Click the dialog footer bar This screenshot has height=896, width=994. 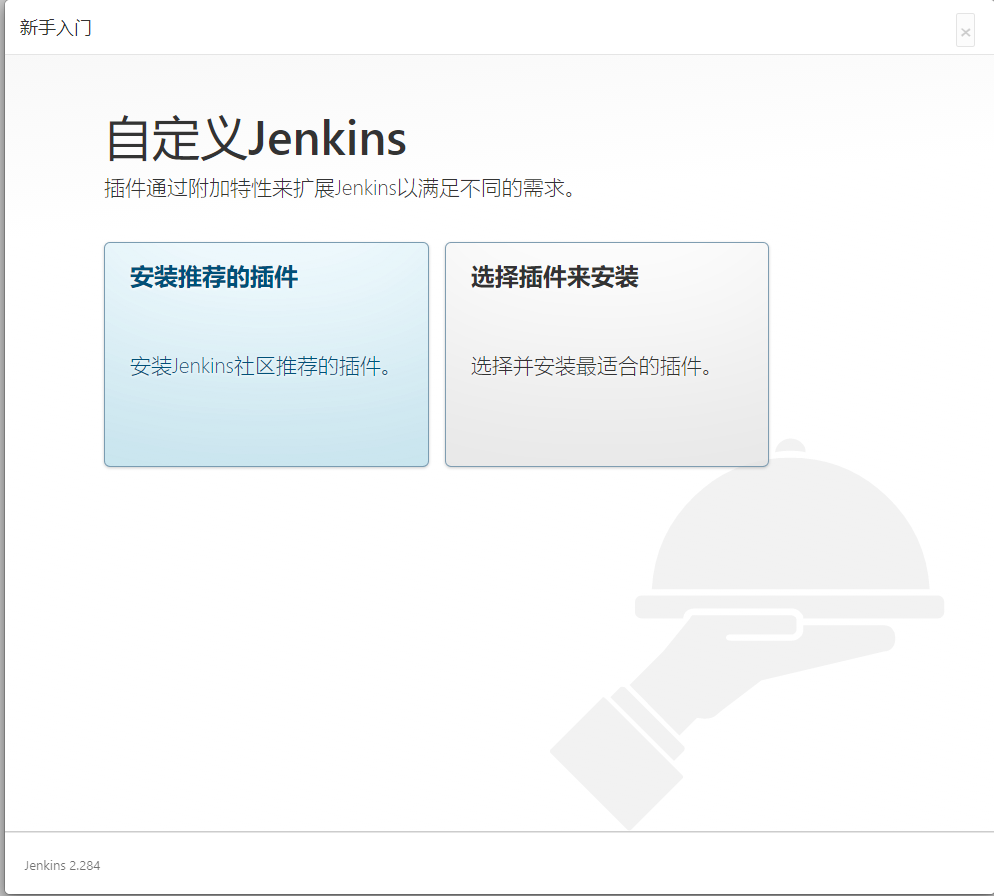[497, 865]
